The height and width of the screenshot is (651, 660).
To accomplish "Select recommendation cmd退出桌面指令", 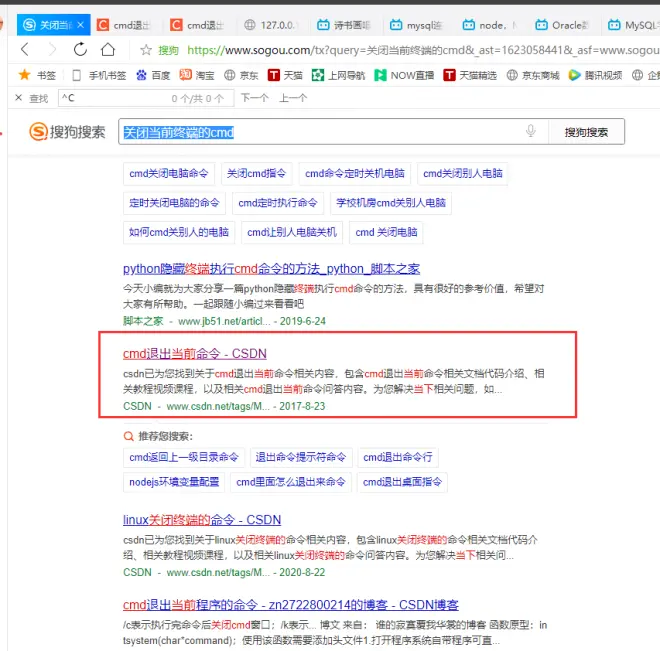I will point(402,482).
